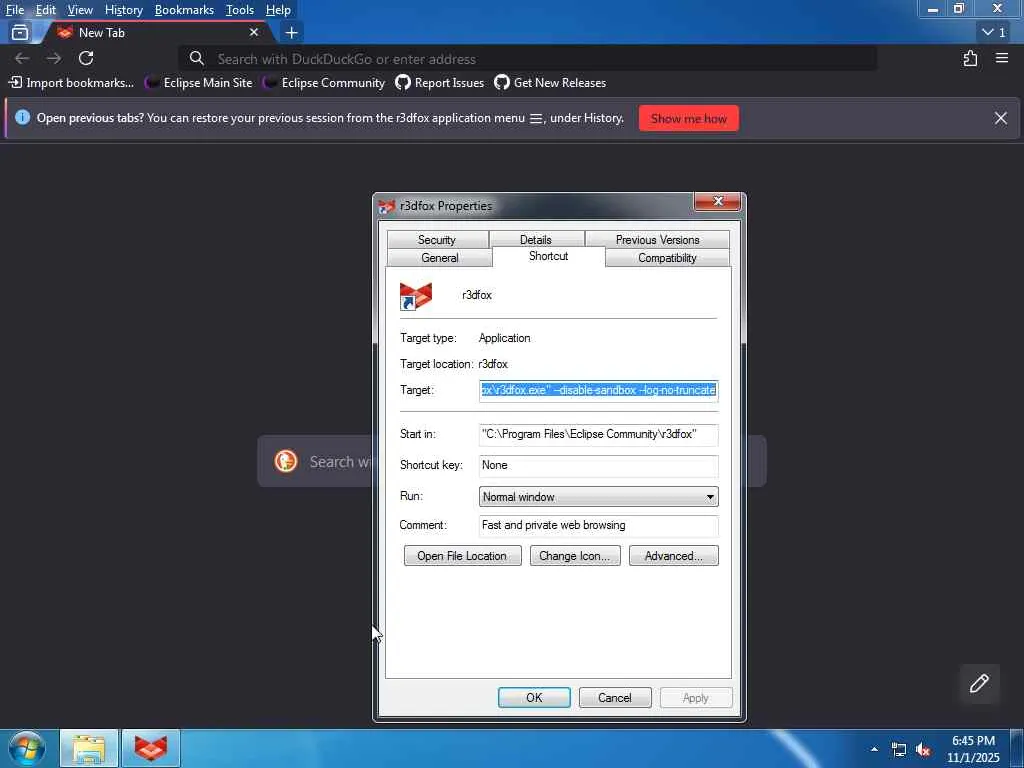Click the forward navigation arrow

pyautogui.click(x=54, y=58)
